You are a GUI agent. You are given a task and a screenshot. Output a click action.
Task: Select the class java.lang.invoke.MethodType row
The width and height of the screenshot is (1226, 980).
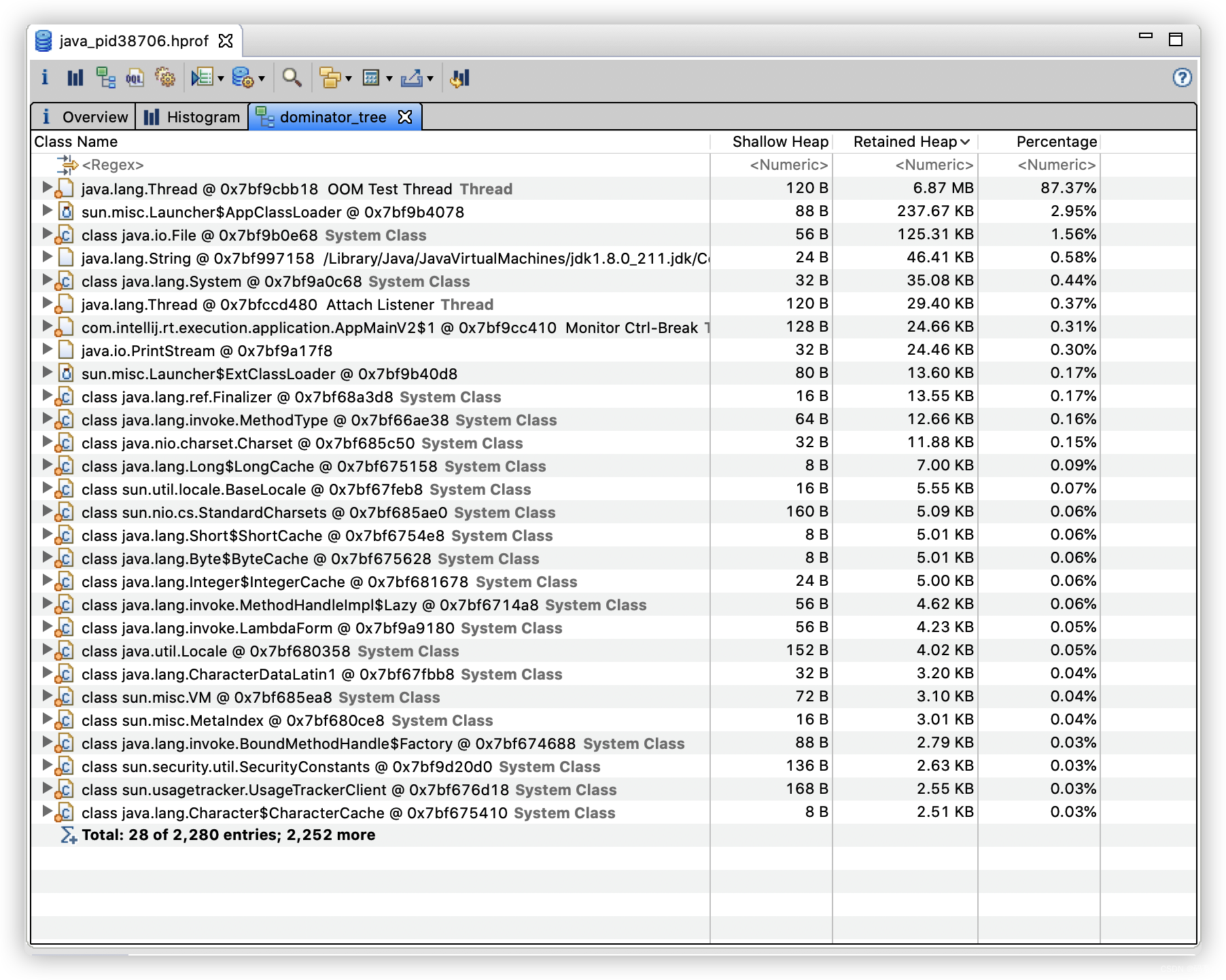tap(614, 419)
